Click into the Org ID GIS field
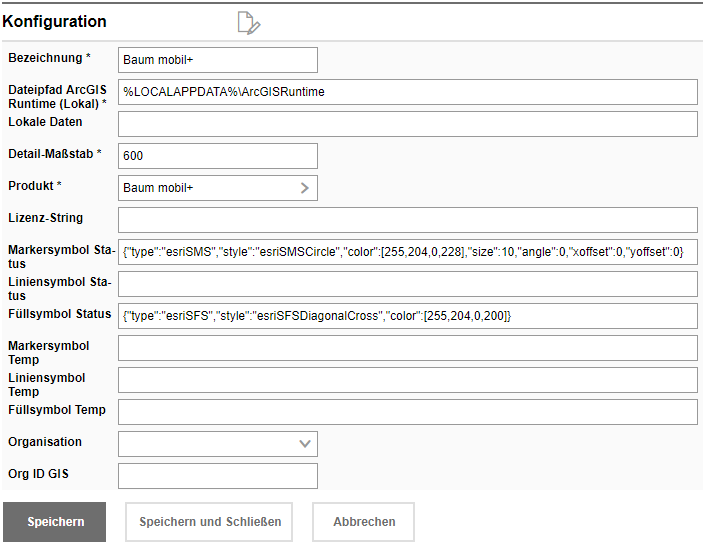Viewport: 703px width, 545px height. (217, 476)
